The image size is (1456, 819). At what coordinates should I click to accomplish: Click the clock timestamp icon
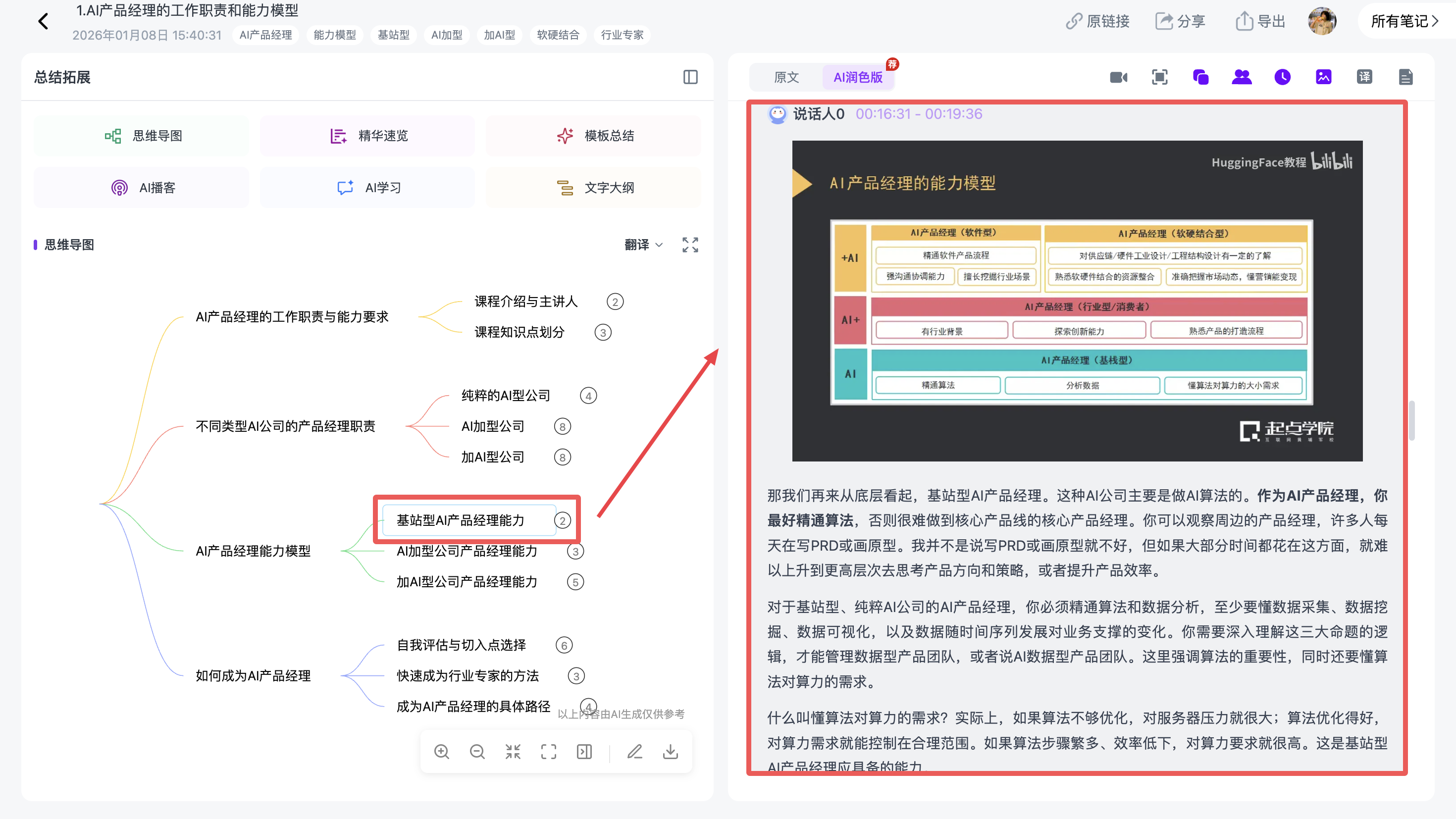coord(1283,77)
